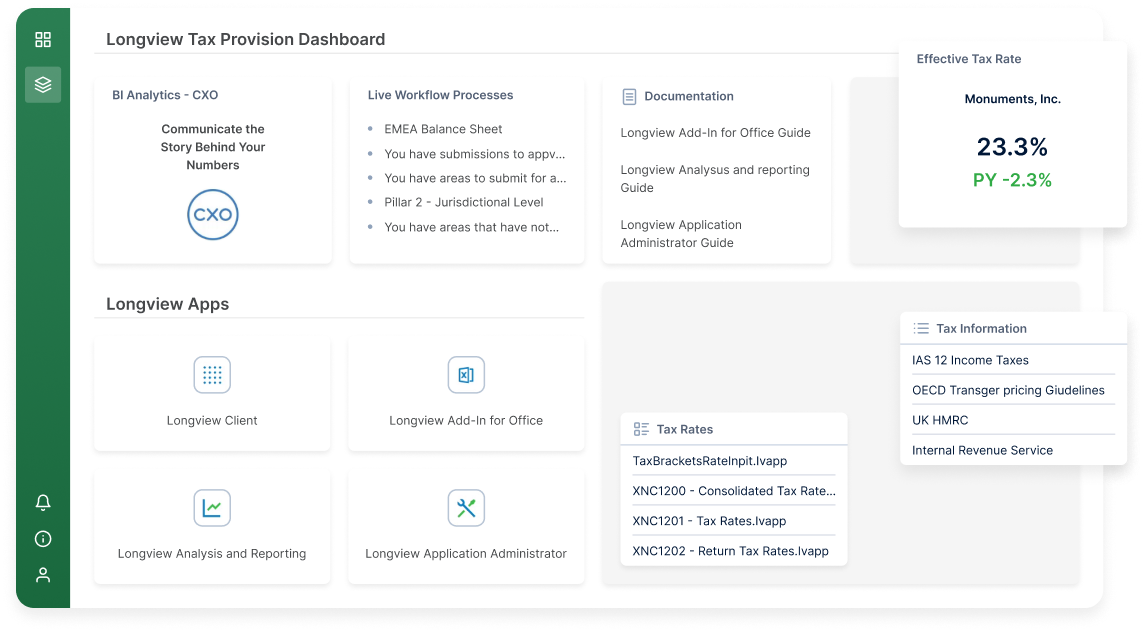Open Longview Analysis and Reporting chart icon
The height and width of the screenshot is (632, 1144).
(x=212, y=508)
